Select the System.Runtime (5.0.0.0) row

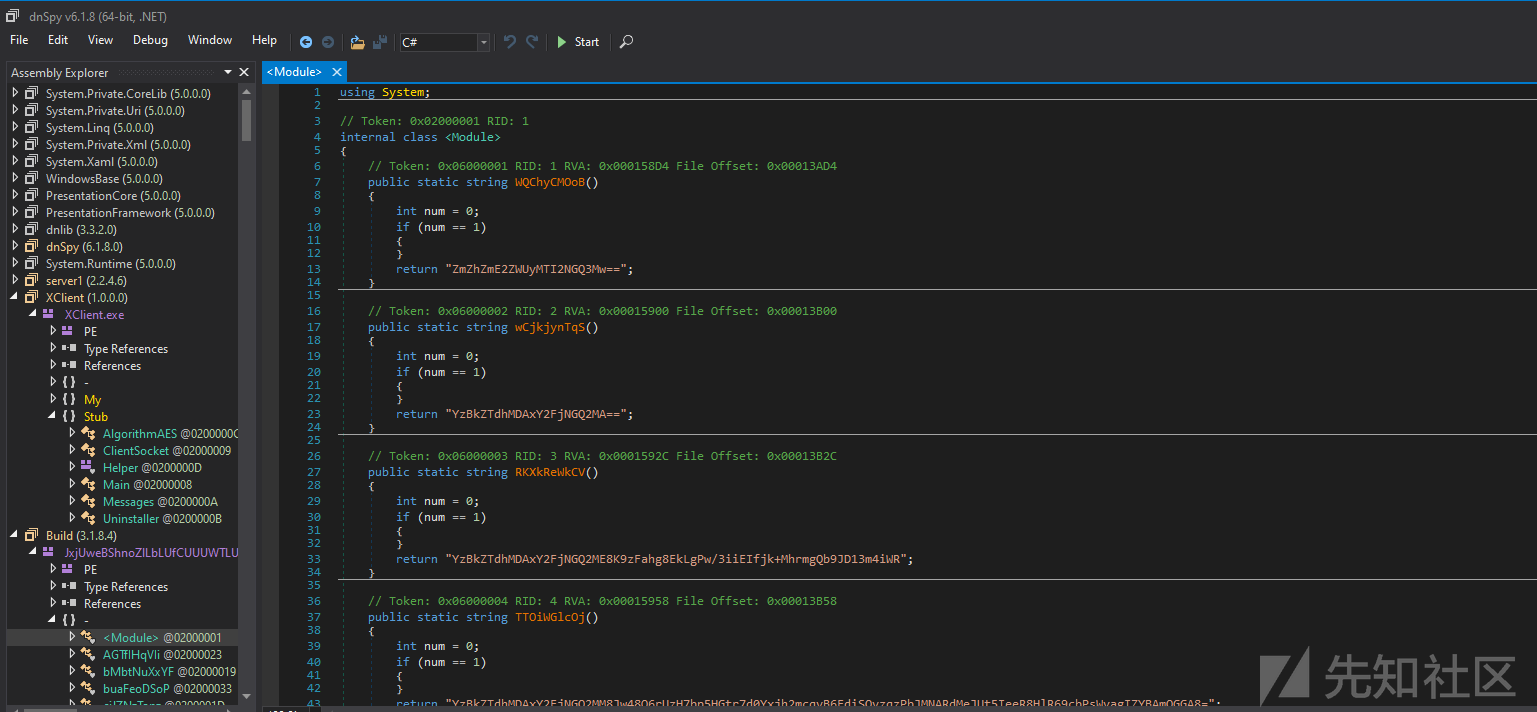(123, 264)
